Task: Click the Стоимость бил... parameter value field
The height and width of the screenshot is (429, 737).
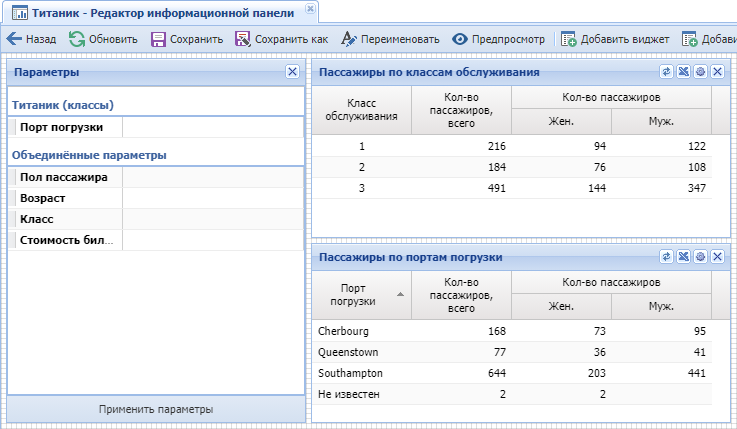Action: coord(213,240)
